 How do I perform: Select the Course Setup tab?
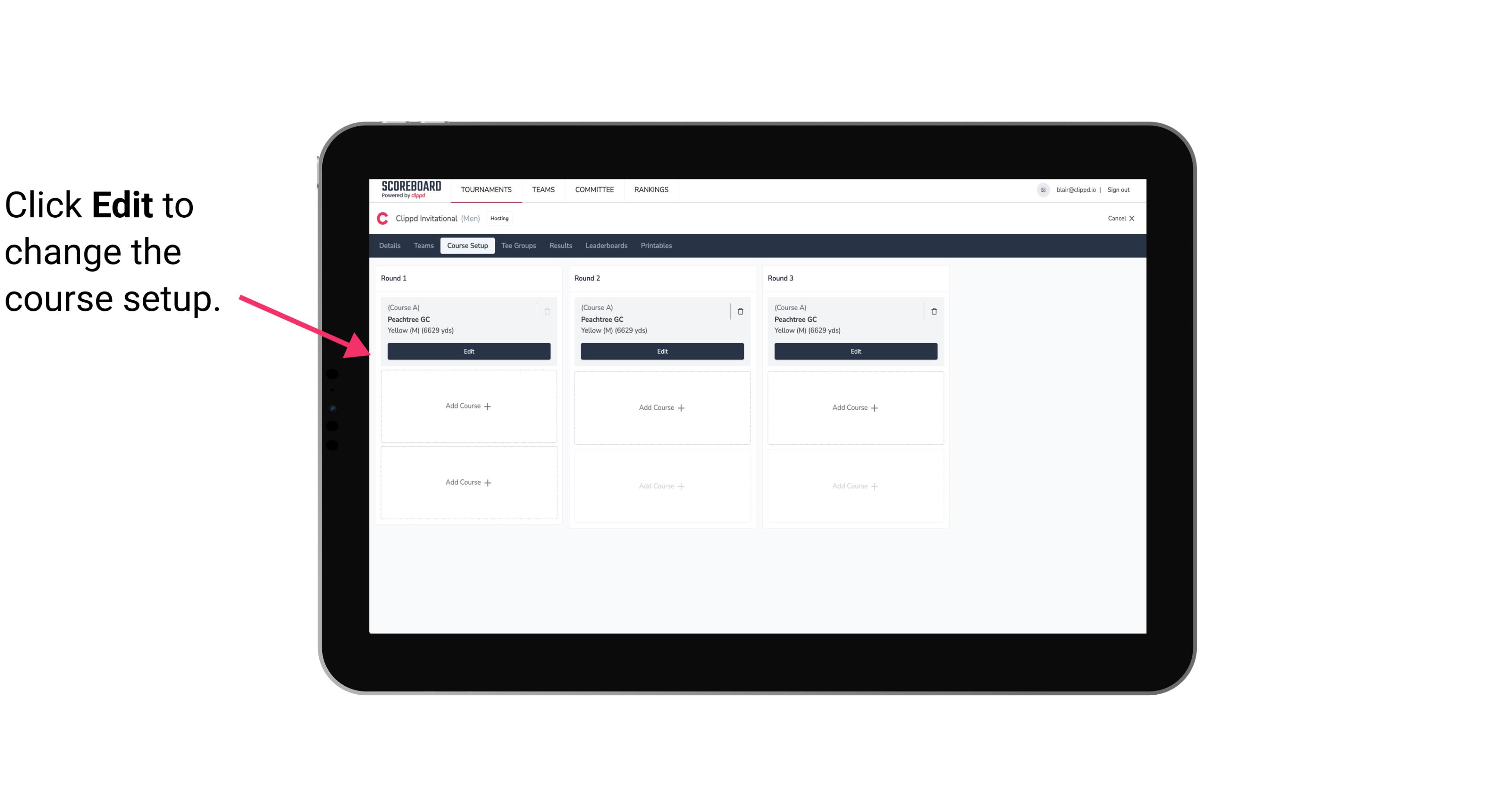[x=467, y=246]
